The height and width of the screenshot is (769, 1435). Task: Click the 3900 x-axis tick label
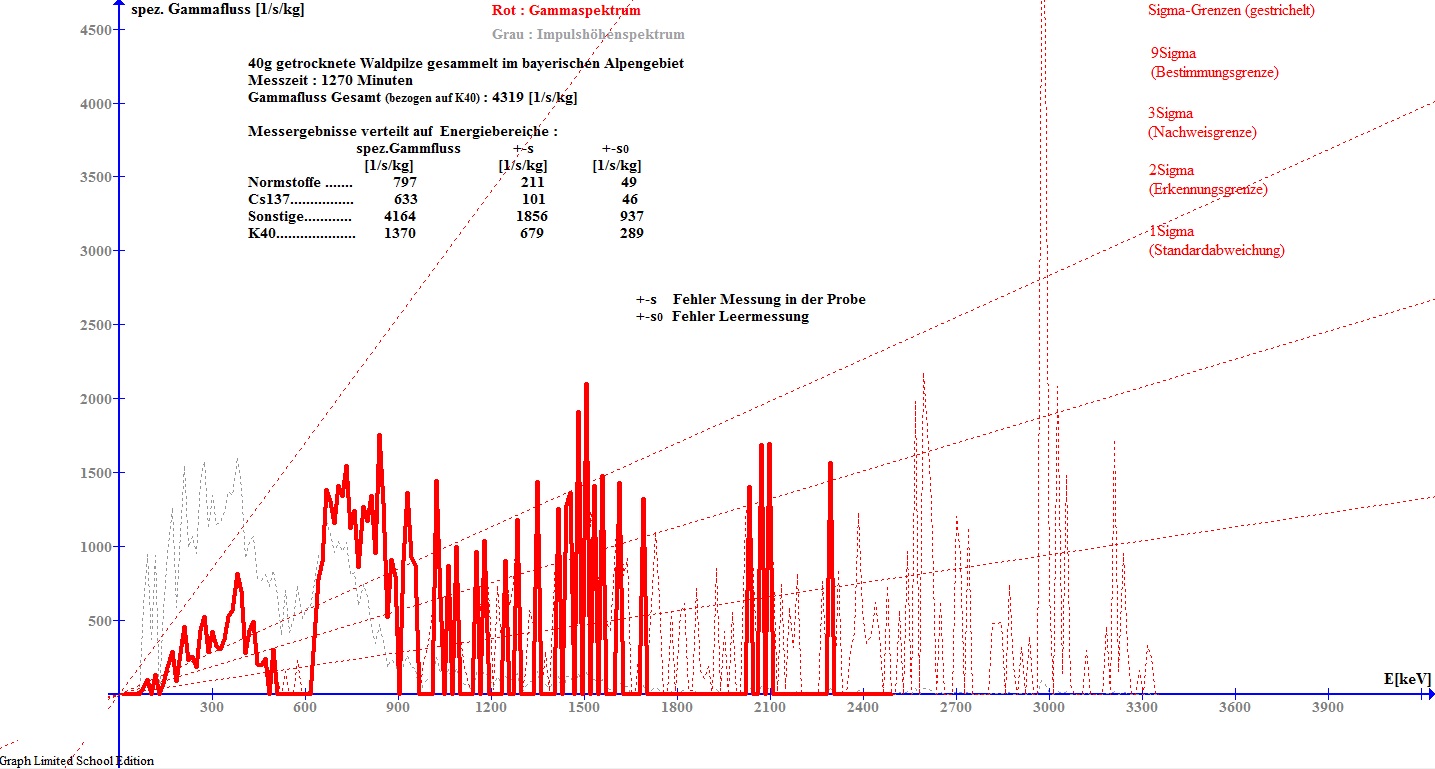(x=1328, y=708)
